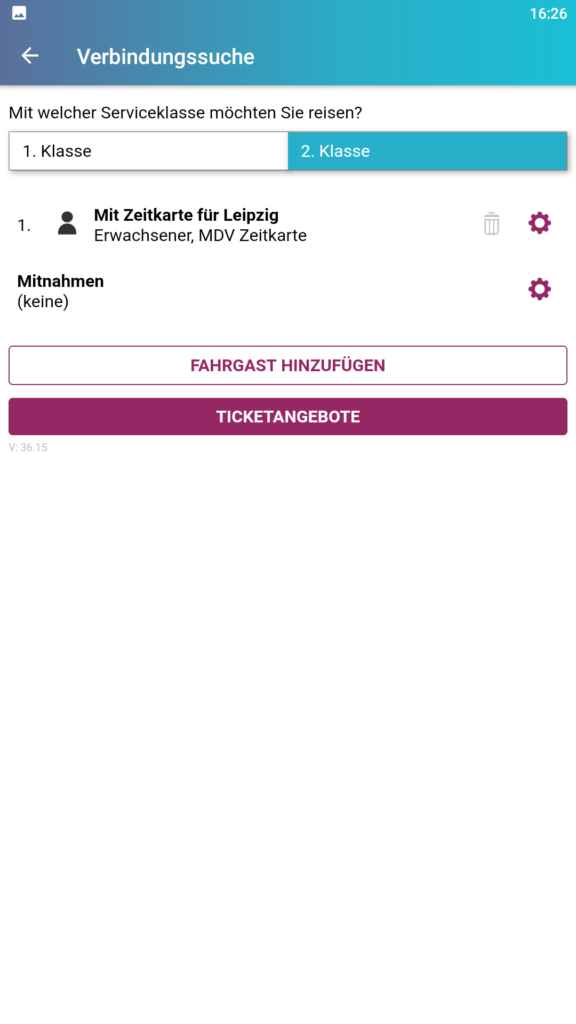Tap the passenger number '1.' label
The image size is (576, 1024).
[24, 225]
